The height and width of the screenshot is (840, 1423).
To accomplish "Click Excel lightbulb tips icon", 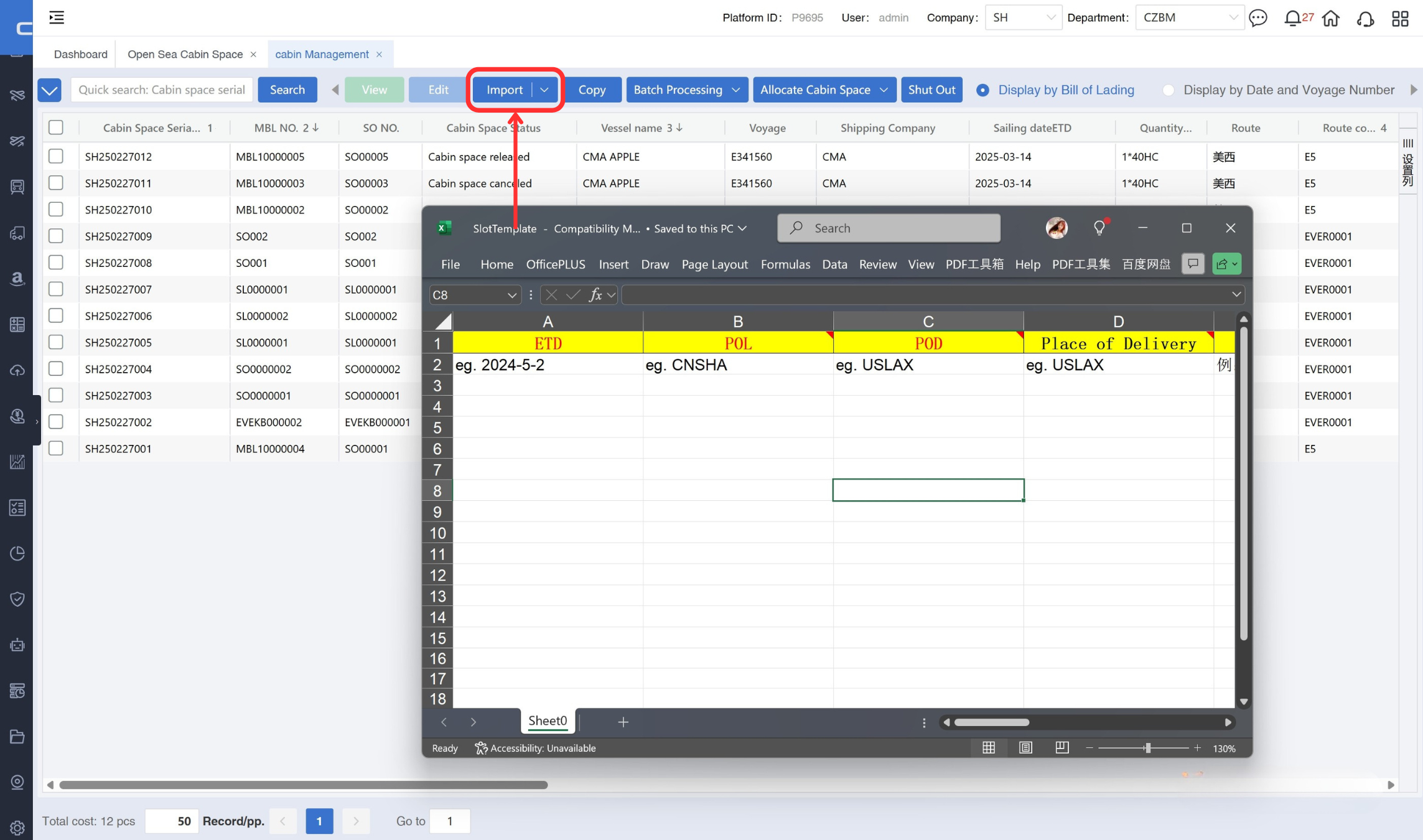I will coord(1099,228).
